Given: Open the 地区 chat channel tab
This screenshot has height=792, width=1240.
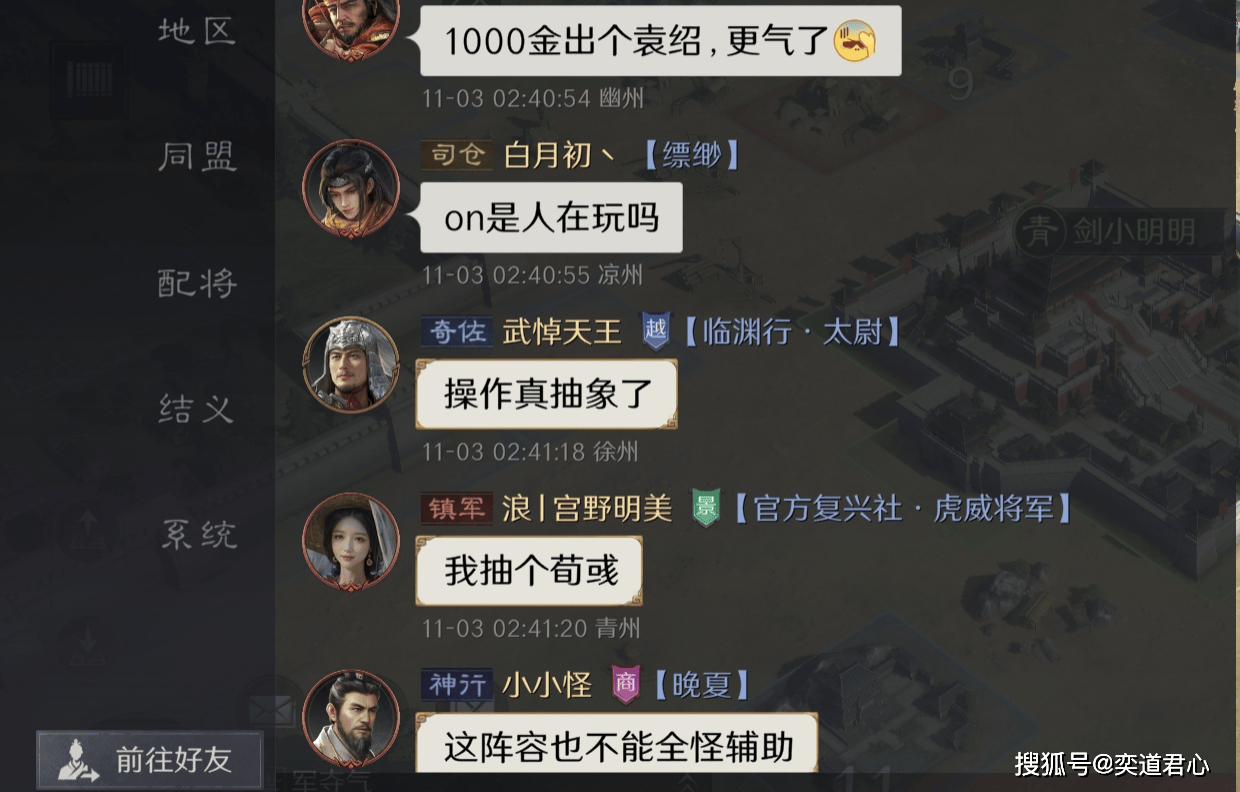Looking at the screenshot, I should (x=197, y=31).
